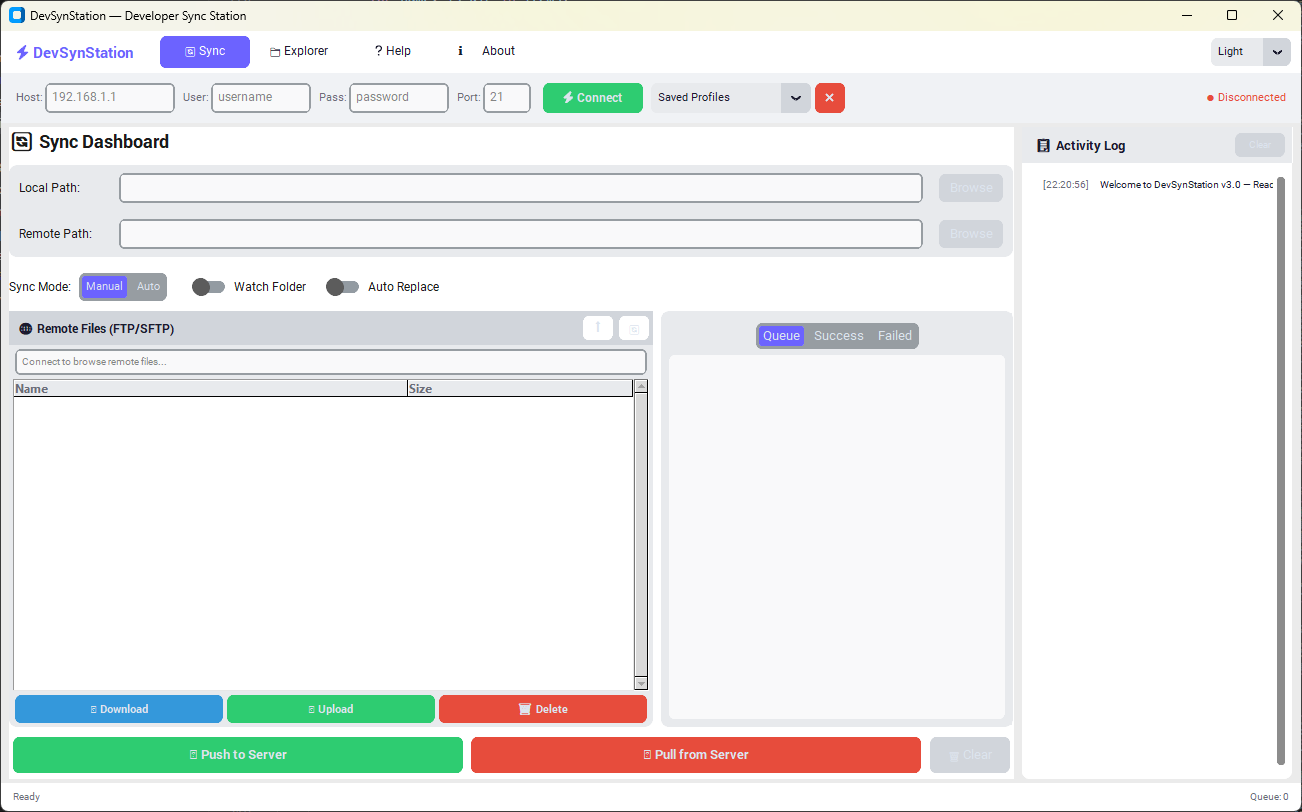The width and height of the screenshot is (1302, 812).
Task: Enable the Watch Folder toggle
Action: [x=208, y=286]
